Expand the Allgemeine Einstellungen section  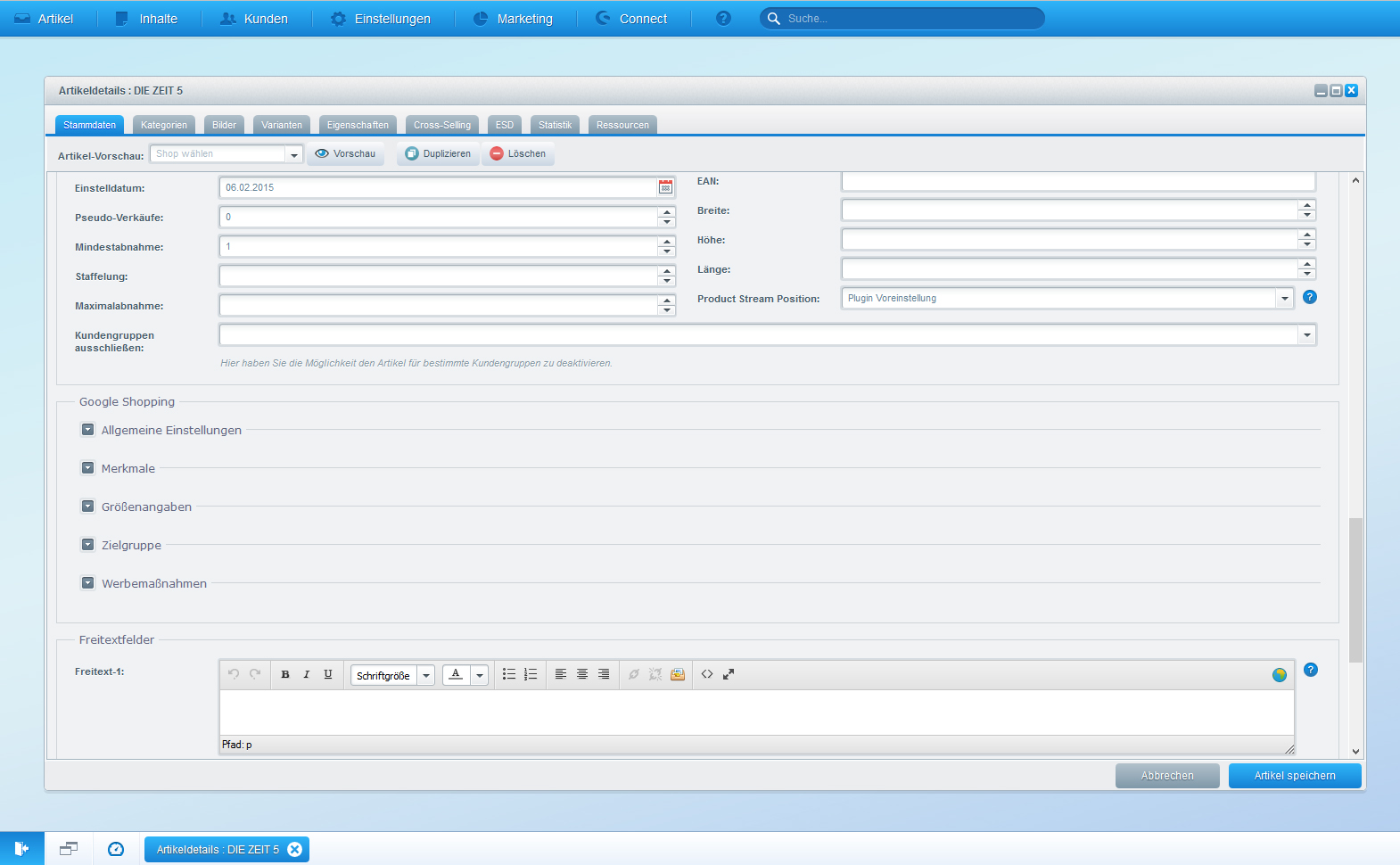coord(88,430)
